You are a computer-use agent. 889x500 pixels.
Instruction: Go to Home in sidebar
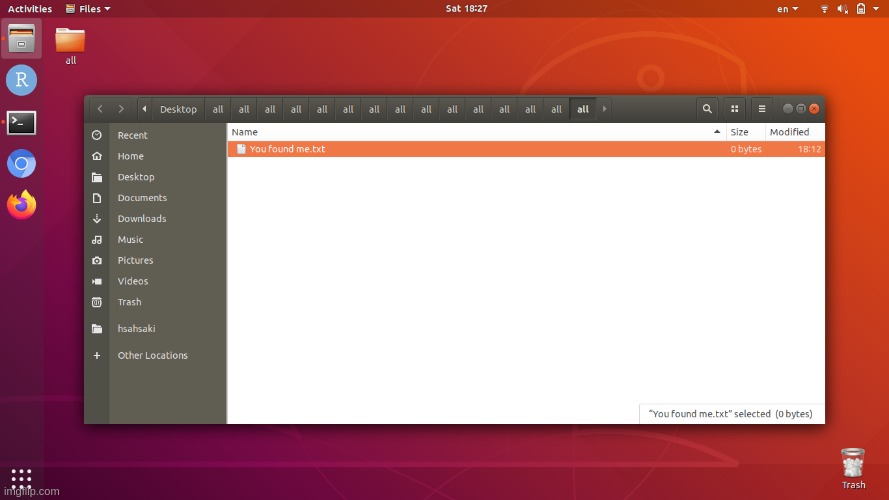coord(155,156)
